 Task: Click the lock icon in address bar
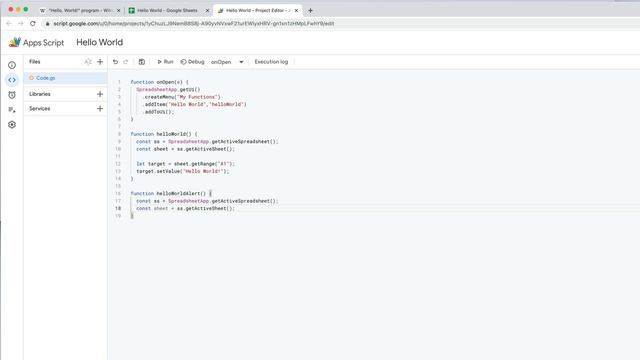[48, 24]
